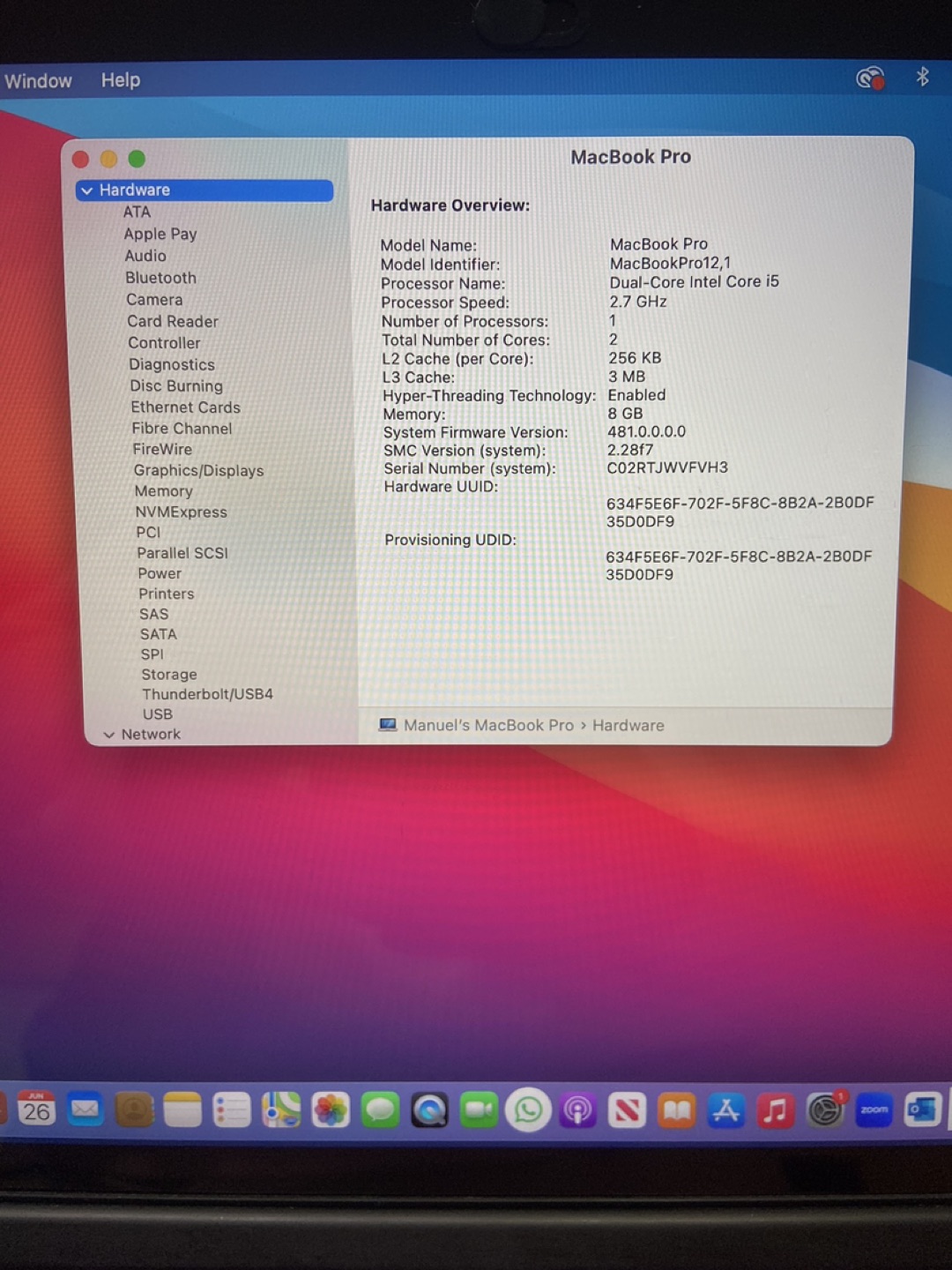952x1270 pixels.
Task: Launch the News app from the Dock
Action: click(627, 1110)
